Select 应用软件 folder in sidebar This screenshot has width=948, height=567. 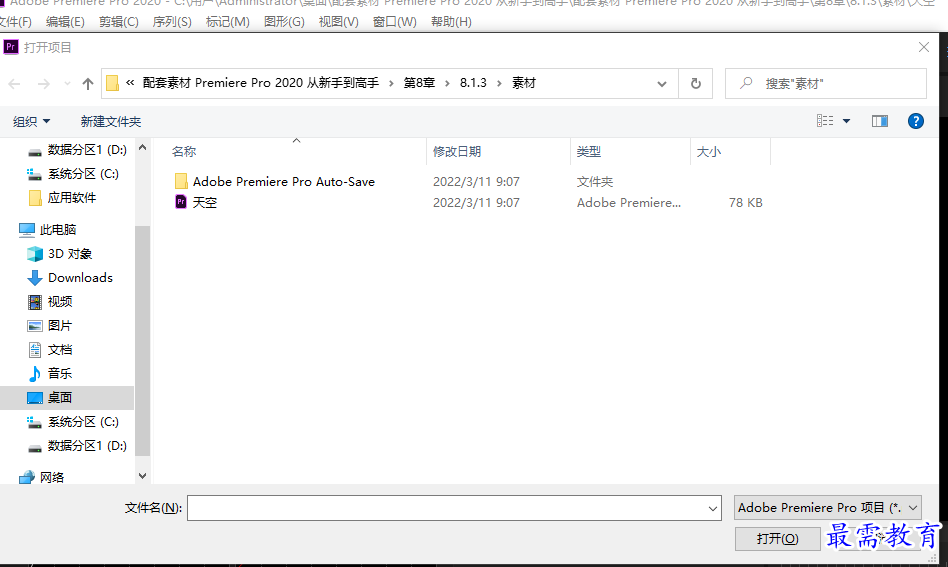coord(71,198)
